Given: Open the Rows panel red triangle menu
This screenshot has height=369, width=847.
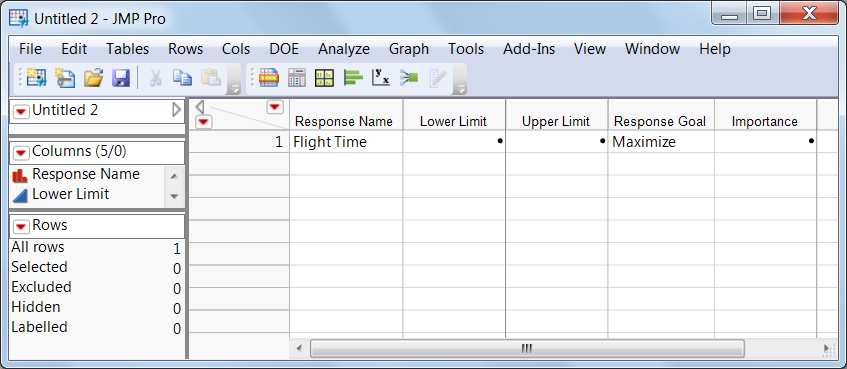Looking at the screenshot, I should click(x=21, y=226).
